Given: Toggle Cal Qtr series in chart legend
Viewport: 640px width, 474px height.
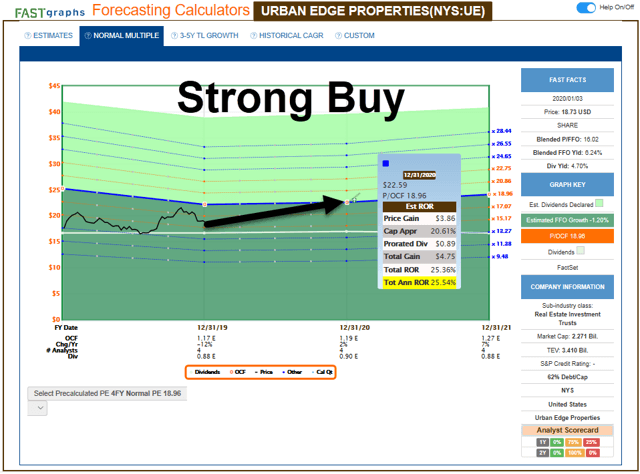Looking at the screenshot, I should click(x=323, y=372).
